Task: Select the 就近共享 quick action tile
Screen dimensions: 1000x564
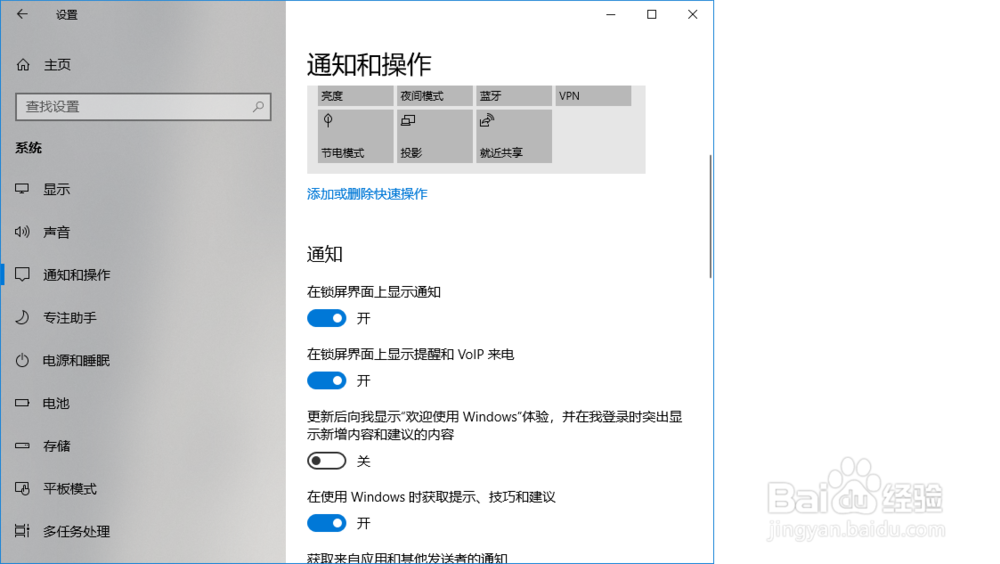Action: coord(514,136)
